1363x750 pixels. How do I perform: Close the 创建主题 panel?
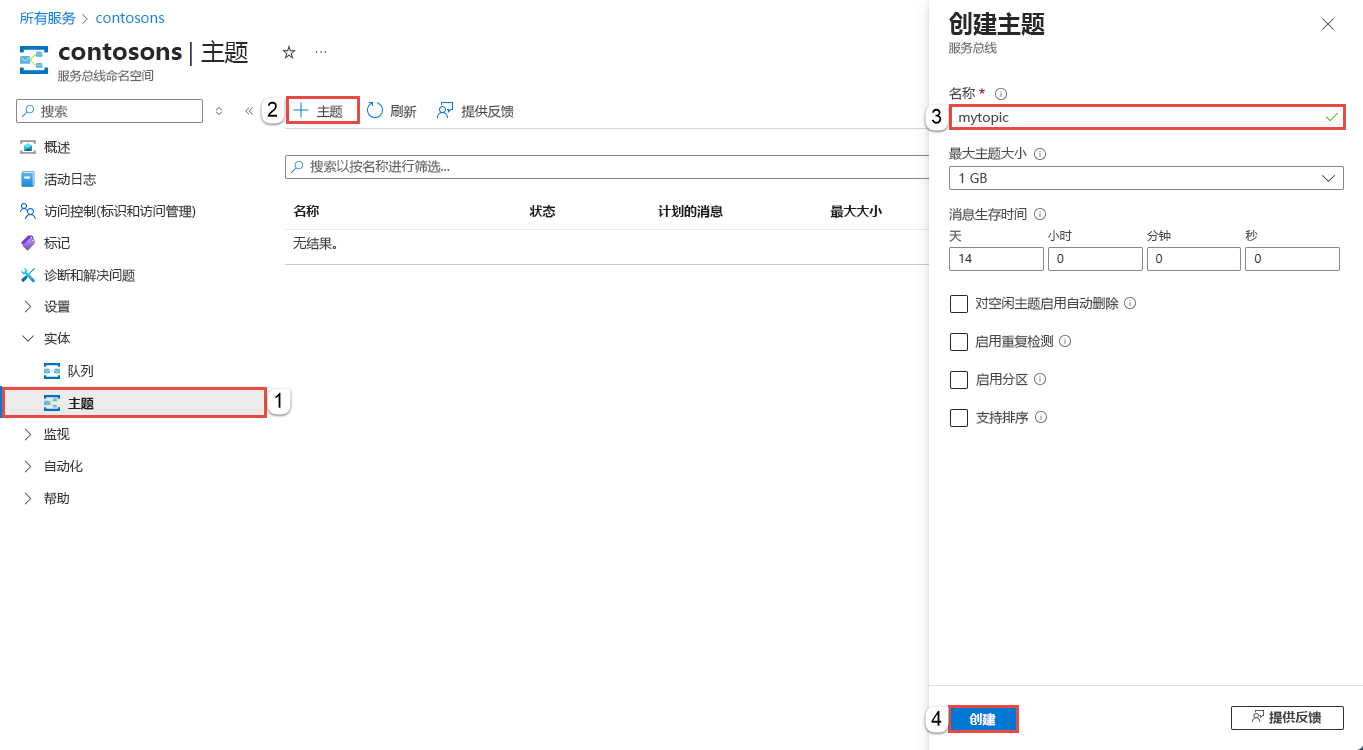pyautogui.click(x=1328, y=24)
